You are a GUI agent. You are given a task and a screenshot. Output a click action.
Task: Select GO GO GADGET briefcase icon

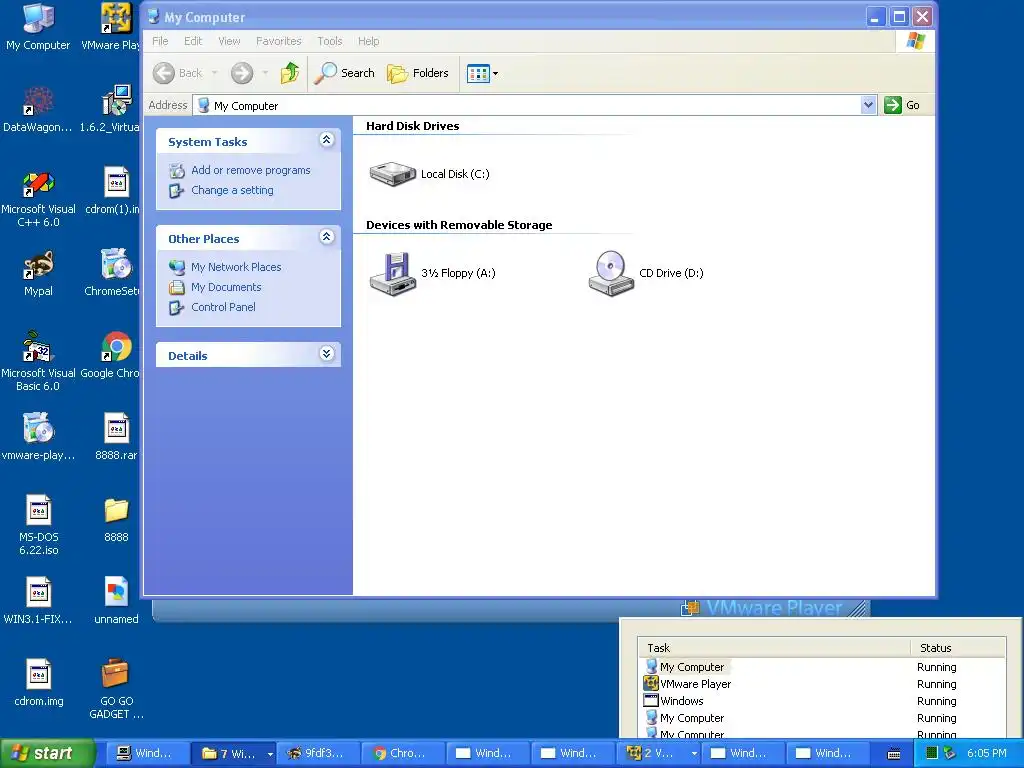click(x=116, y=690)
